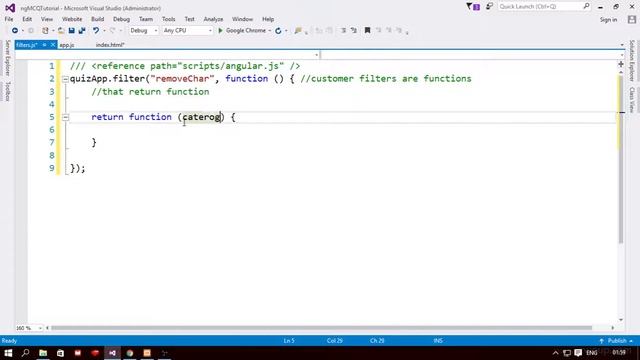Switch to the index.html tab
Viewport: 640px width, 360px height.
pos(110,45)
